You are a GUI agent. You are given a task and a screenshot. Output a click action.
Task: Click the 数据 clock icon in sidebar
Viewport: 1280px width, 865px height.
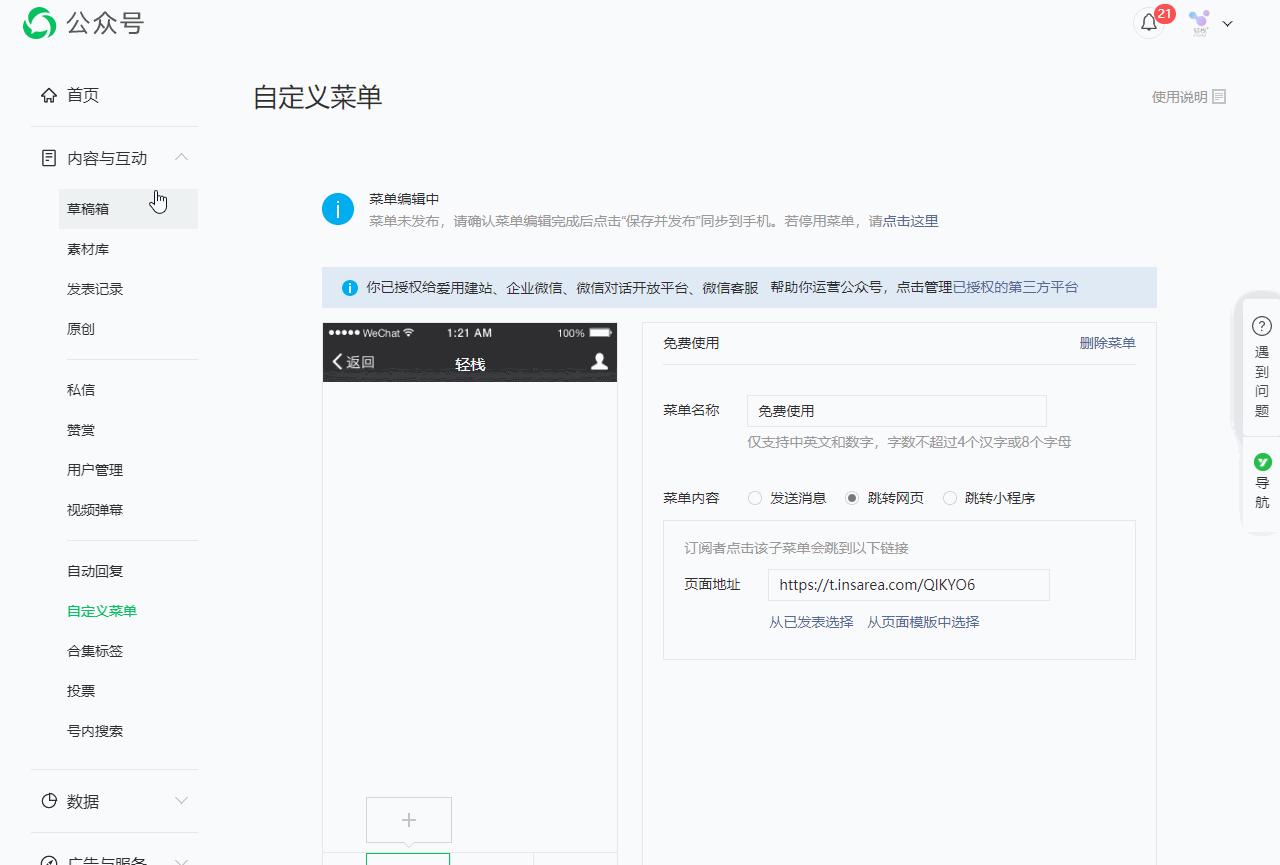tap(48, 801)
